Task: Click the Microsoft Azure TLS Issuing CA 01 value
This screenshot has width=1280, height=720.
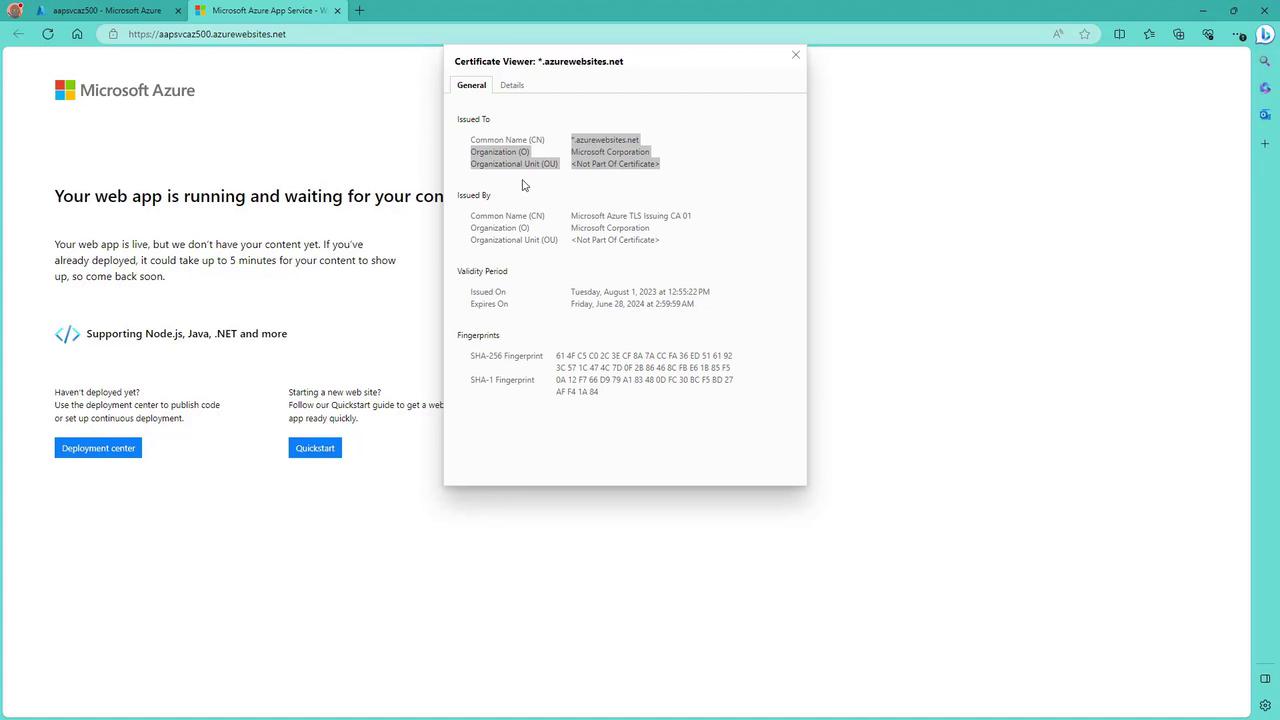Action: pos(631,216)
